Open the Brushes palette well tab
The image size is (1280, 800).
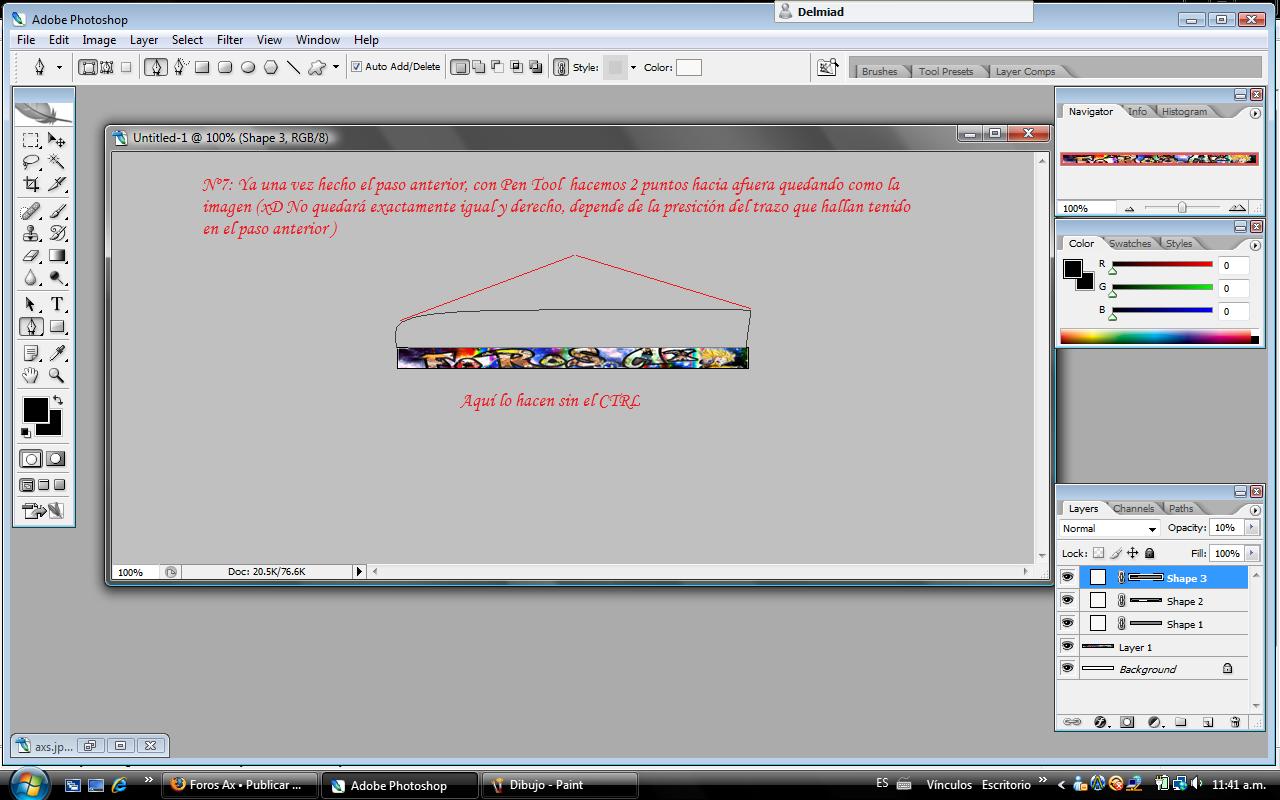click(879, 71)
